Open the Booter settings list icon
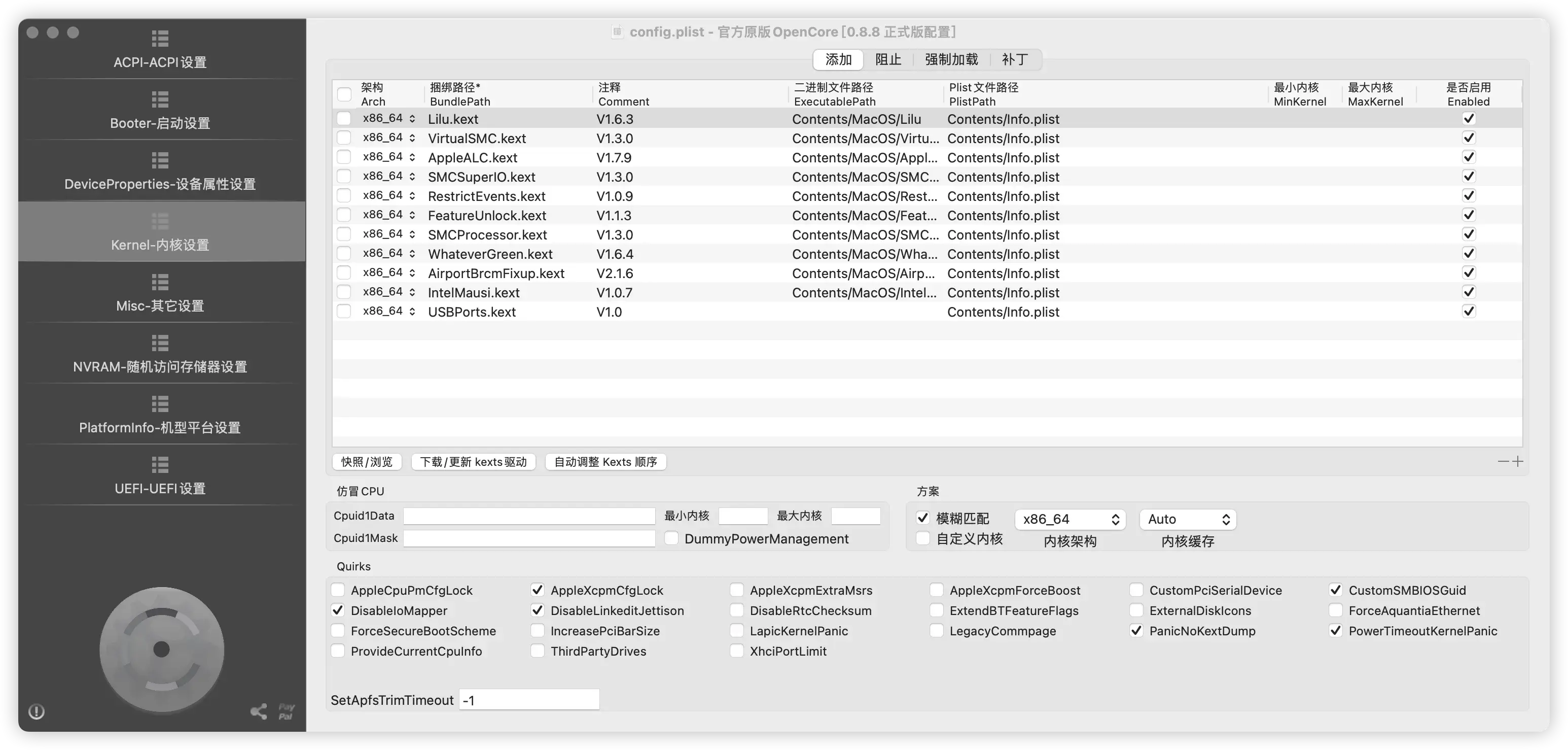The height and width of the screenshot is (750, 1568). [x=160, y=99]
